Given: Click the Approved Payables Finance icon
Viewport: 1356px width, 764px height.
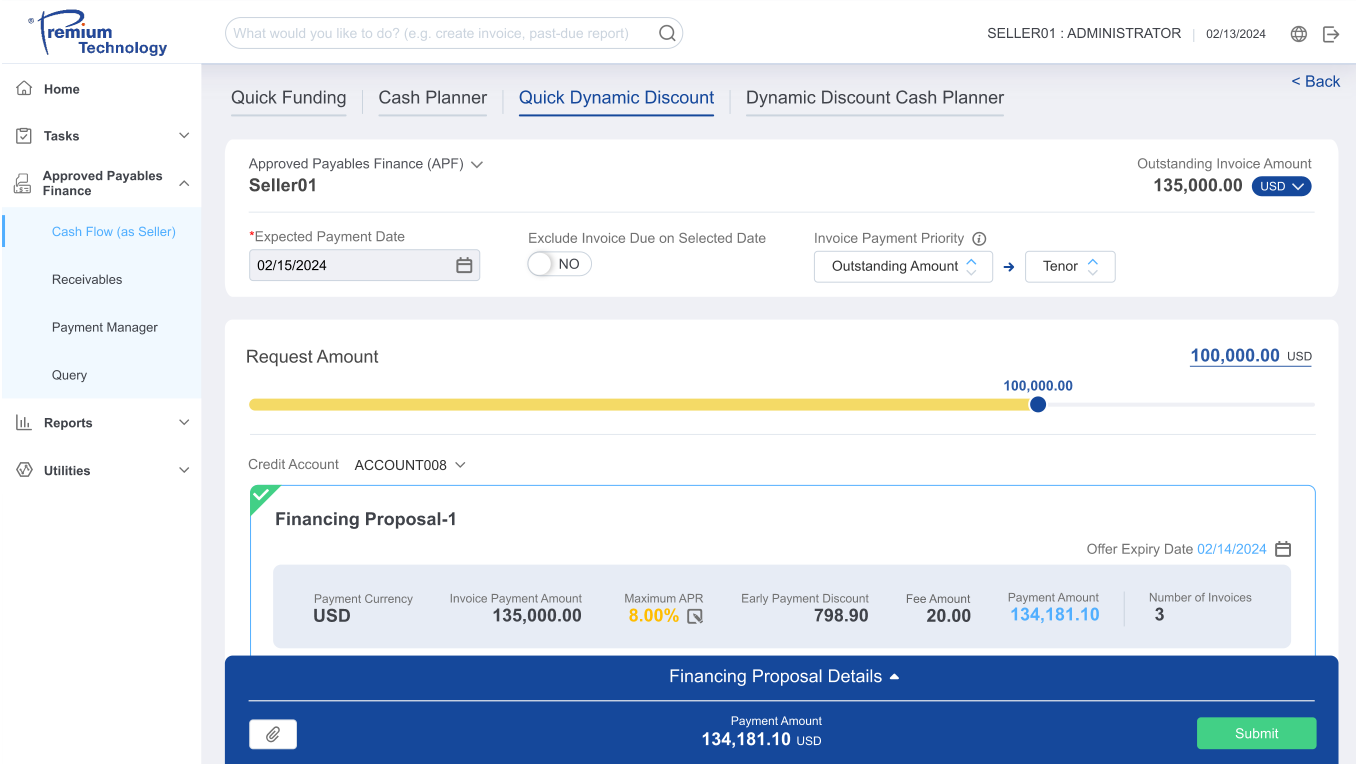Looking at the screenshot, I should (23, 183).
